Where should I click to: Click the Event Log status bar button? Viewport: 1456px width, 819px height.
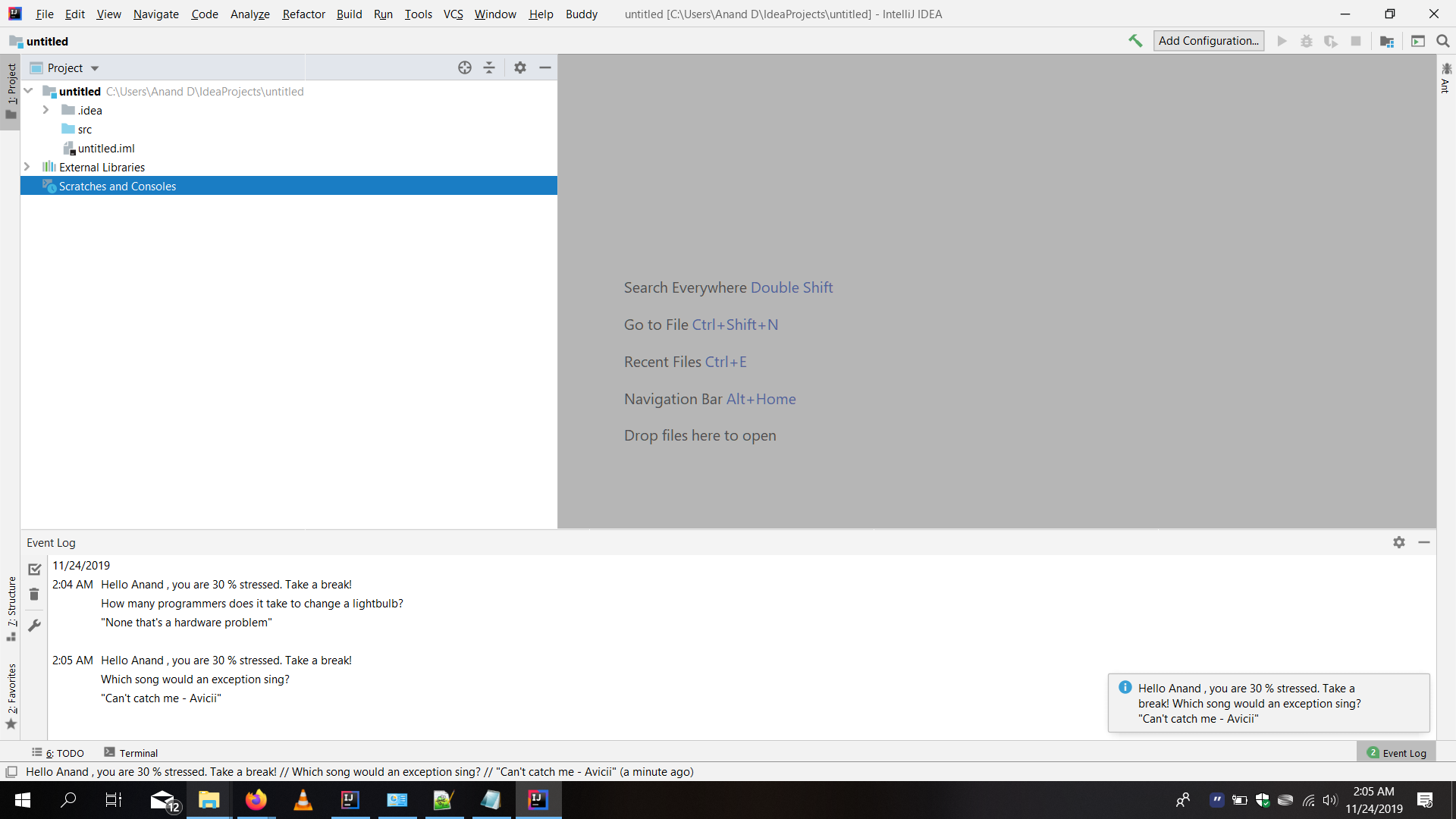(x=1396, y=753)
